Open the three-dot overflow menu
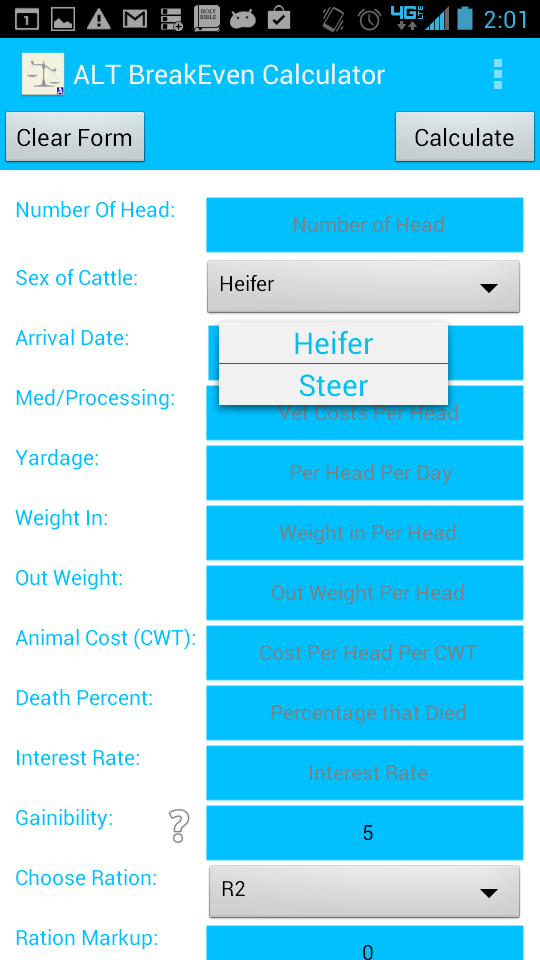Viewport: 540px width, 960px height. [498, 75]
